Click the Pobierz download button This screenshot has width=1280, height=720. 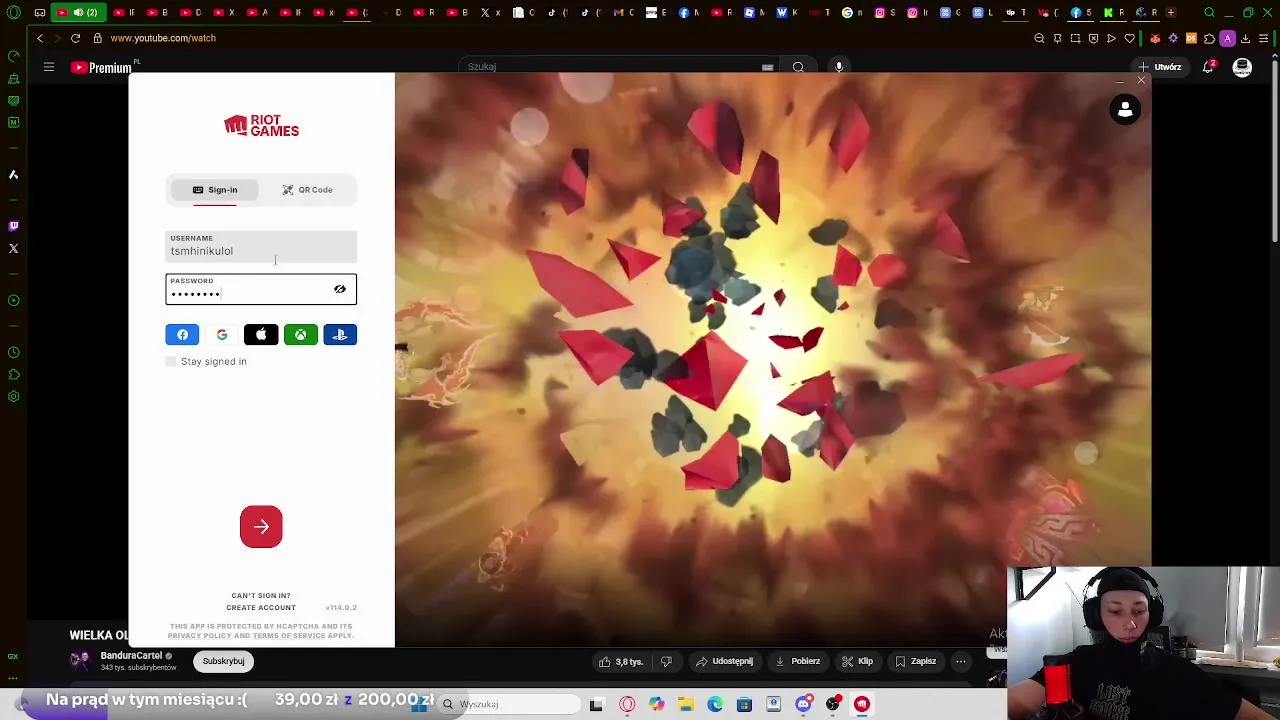coord(797,661)
